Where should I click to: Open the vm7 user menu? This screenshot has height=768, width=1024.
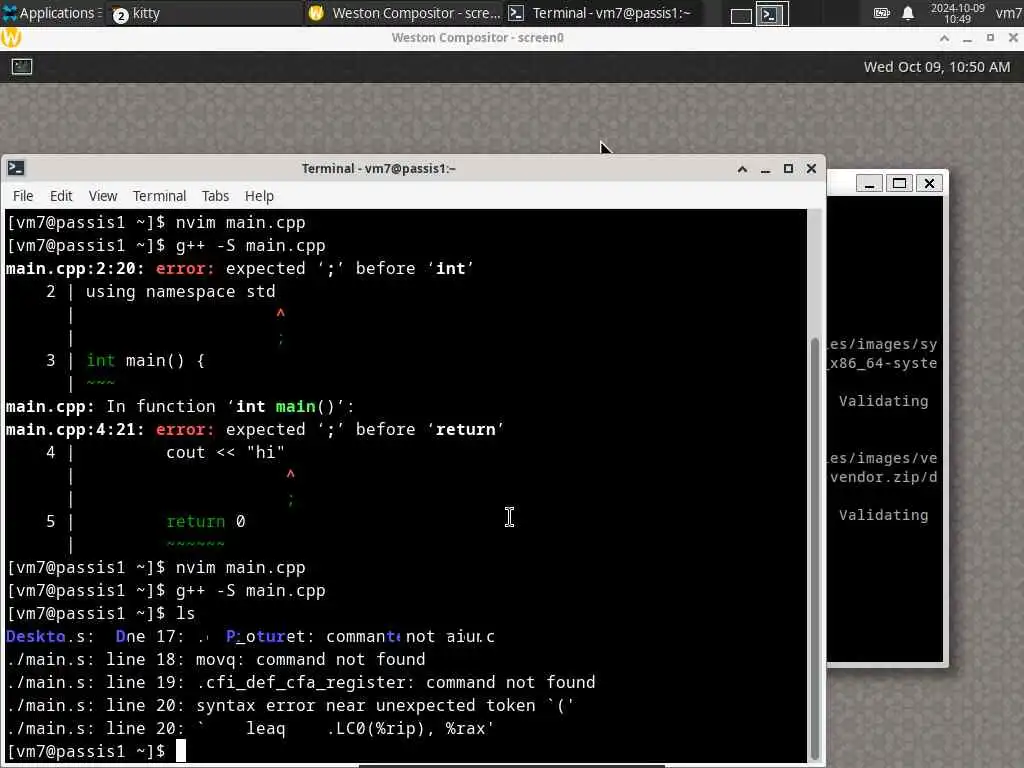click(1008, 13)
